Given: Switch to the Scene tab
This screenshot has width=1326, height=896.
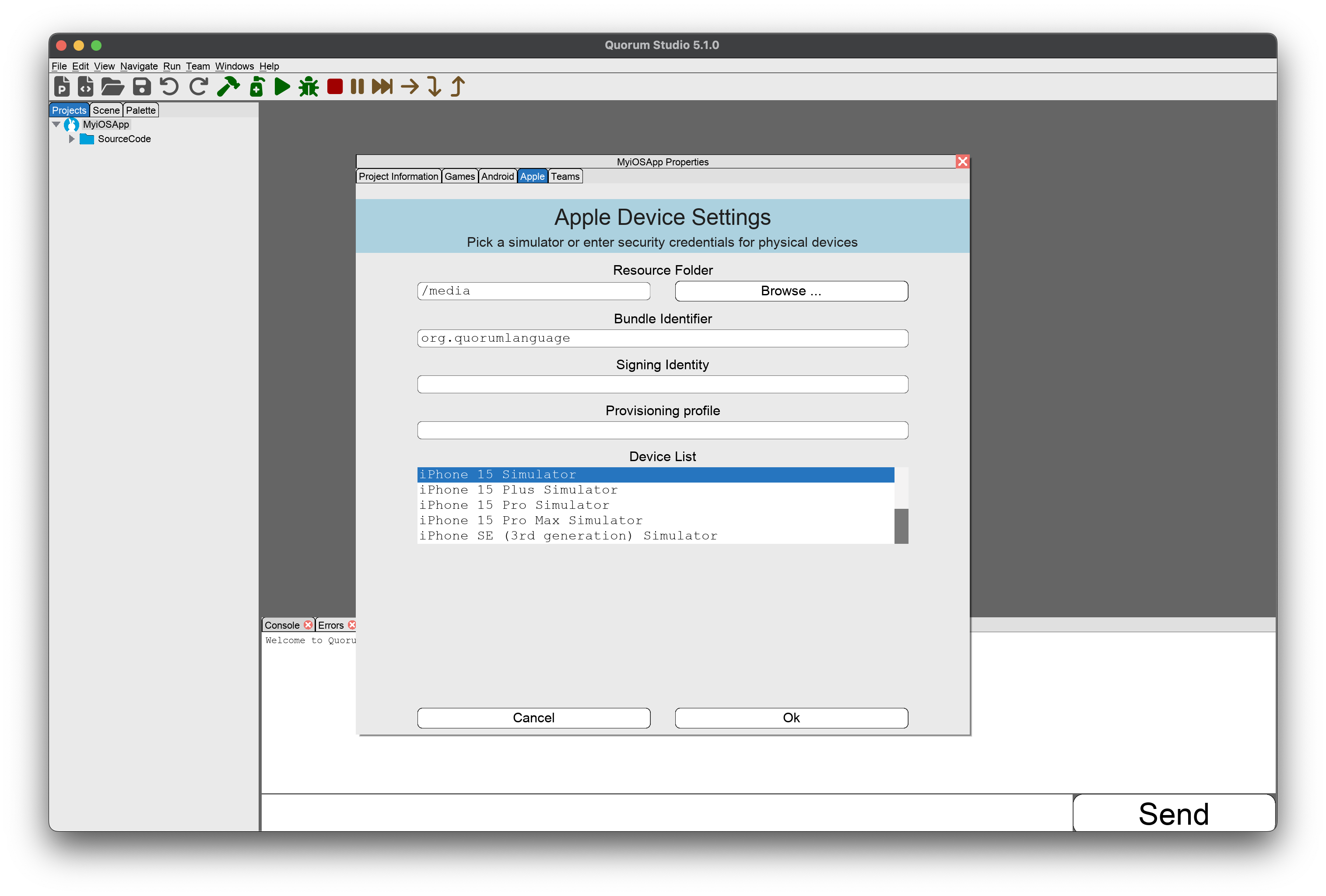Looking at the screenshot, I should [106, 111].
